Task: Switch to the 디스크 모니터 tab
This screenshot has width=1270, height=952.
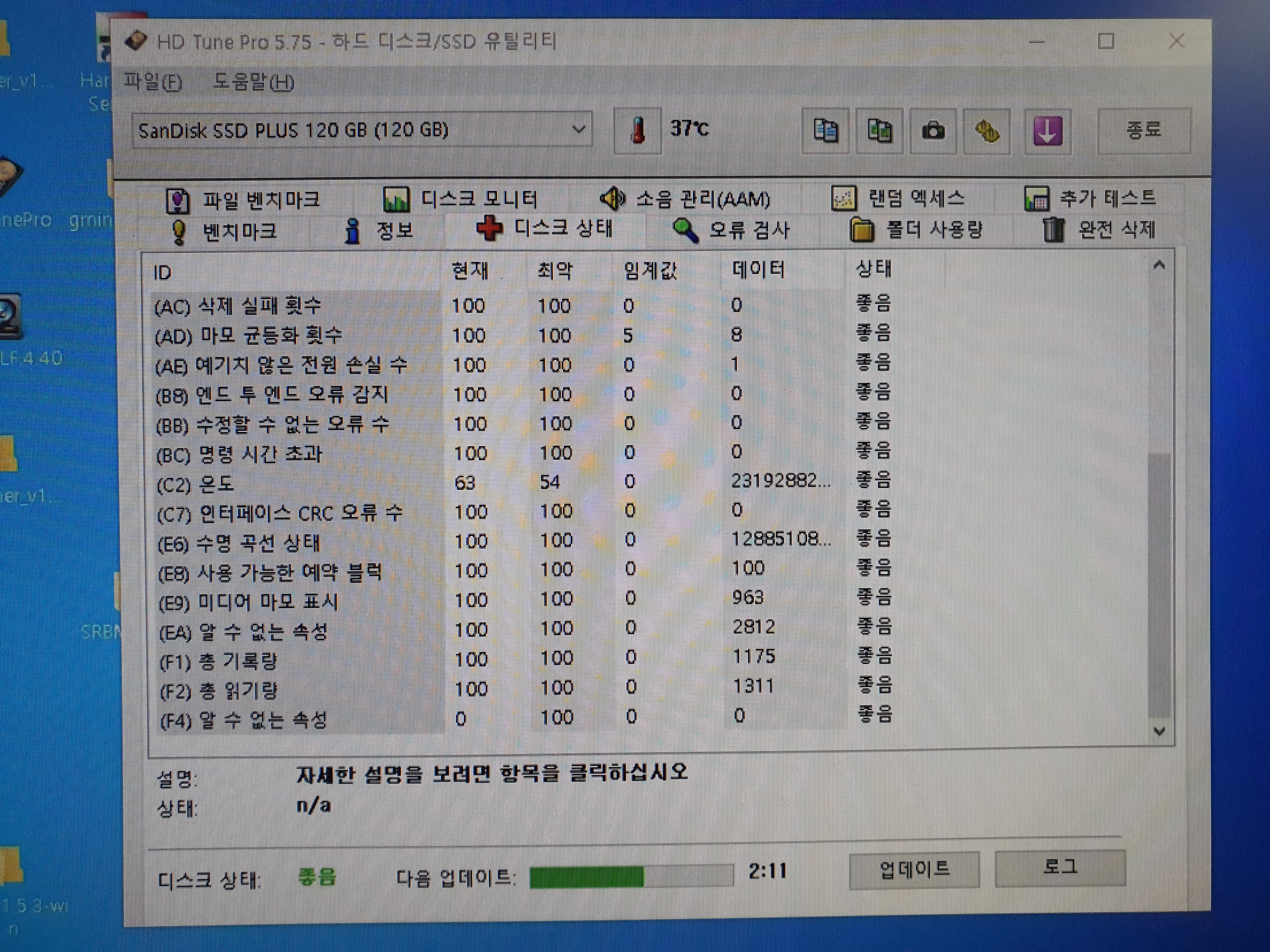Action: point(461,199)
